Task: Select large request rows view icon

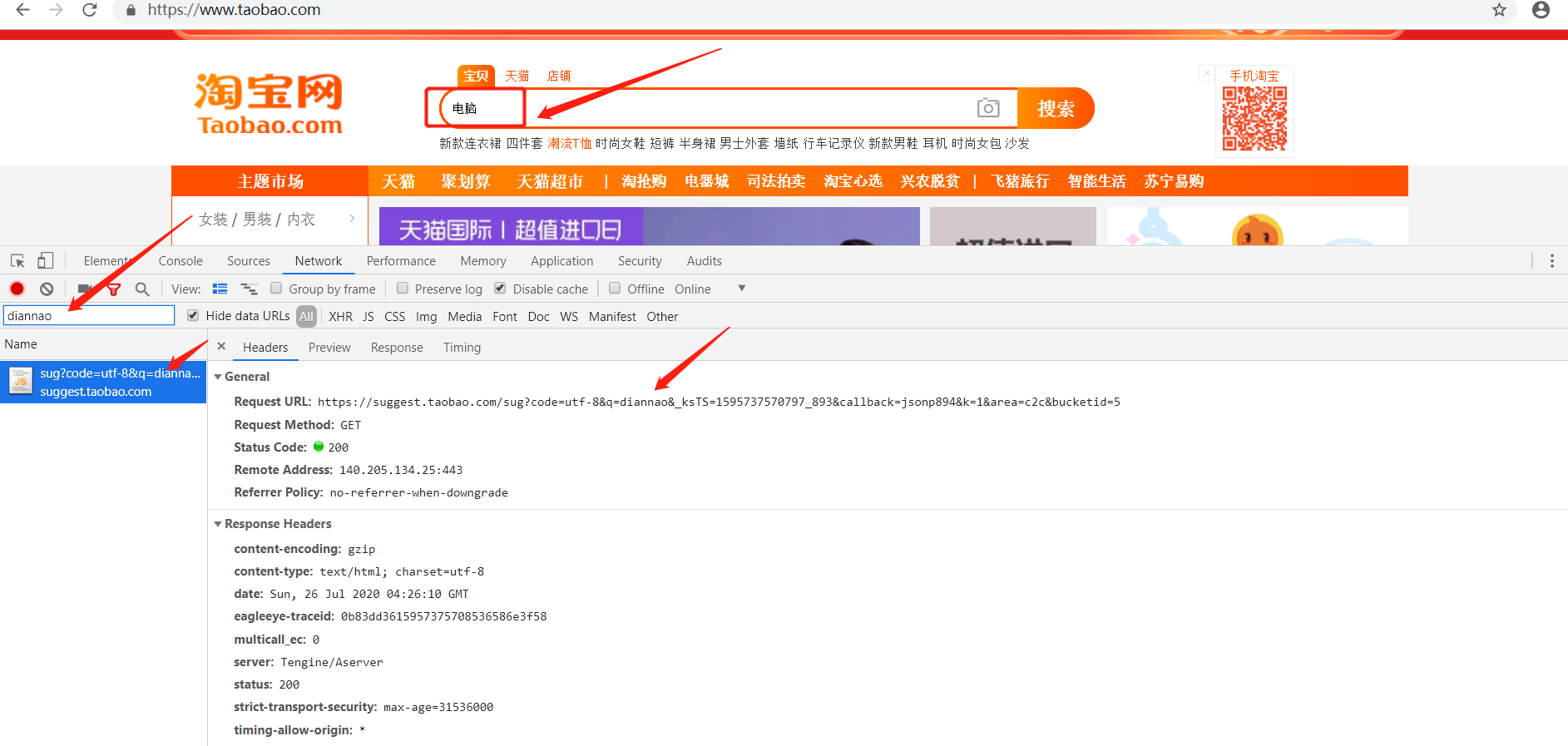Action: [220, 289]
